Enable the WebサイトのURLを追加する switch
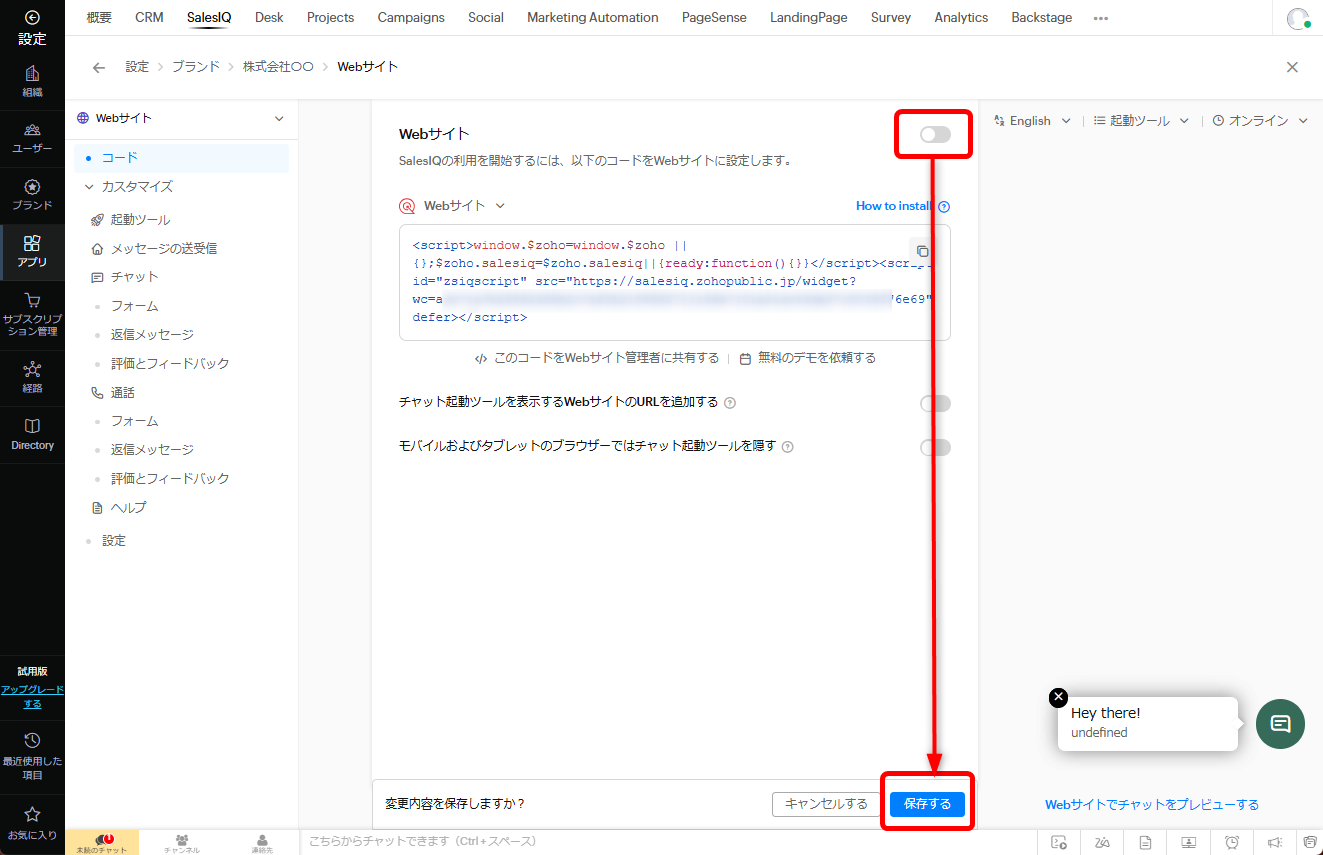 (x=935, y=403)
